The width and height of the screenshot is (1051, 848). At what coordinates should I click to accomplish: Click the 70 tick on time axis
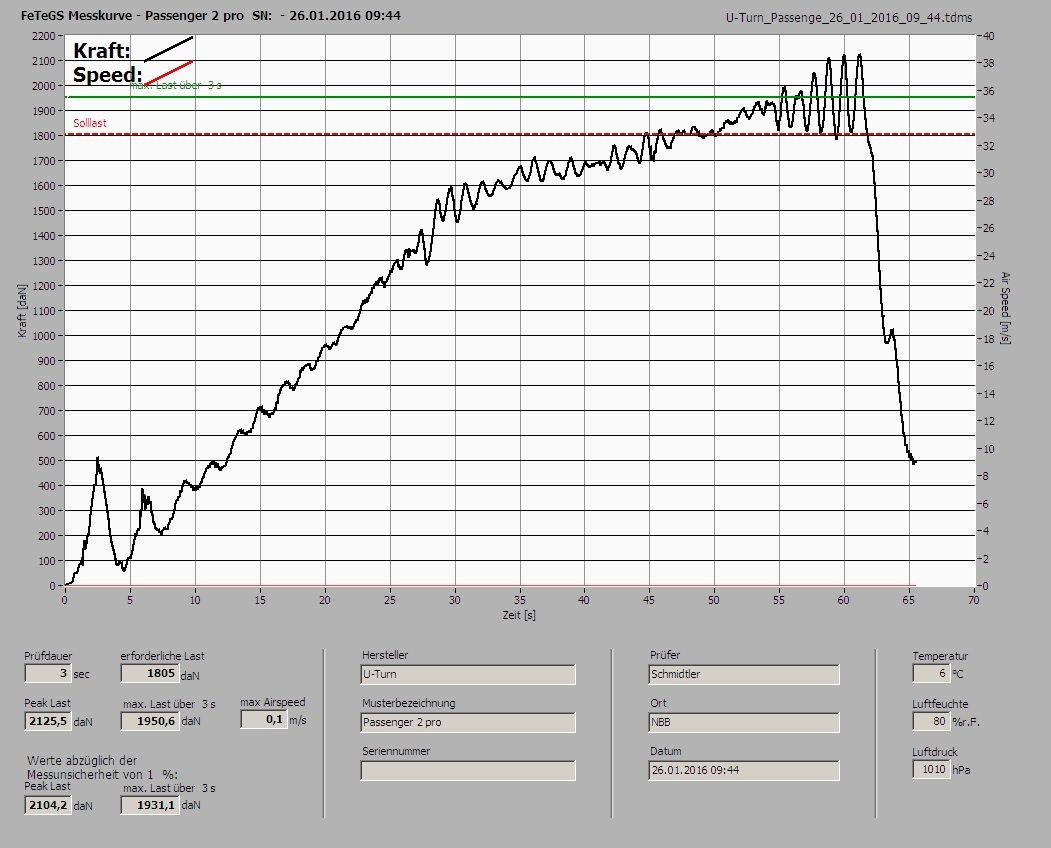point(973,600)
